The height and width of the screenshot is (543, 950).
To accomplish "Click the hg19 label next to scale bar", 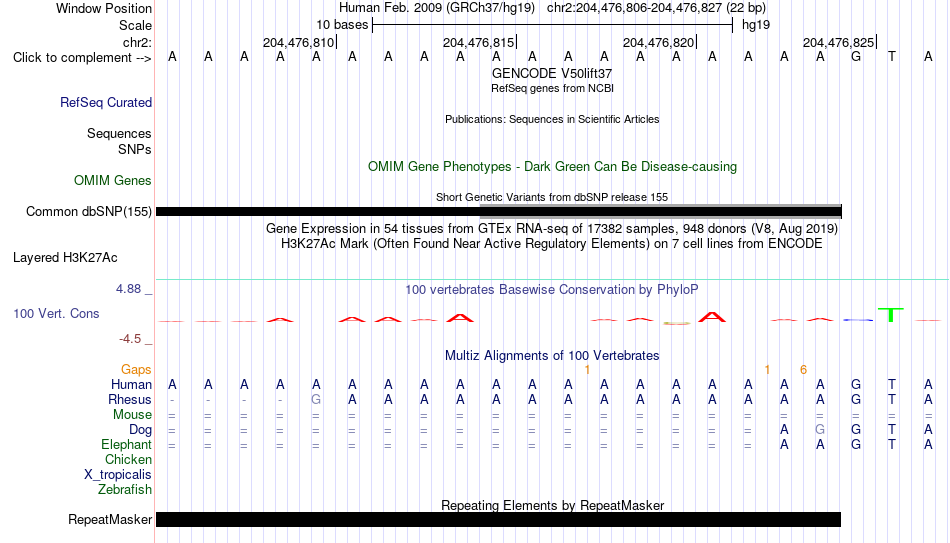I will (x=756, y=25).
